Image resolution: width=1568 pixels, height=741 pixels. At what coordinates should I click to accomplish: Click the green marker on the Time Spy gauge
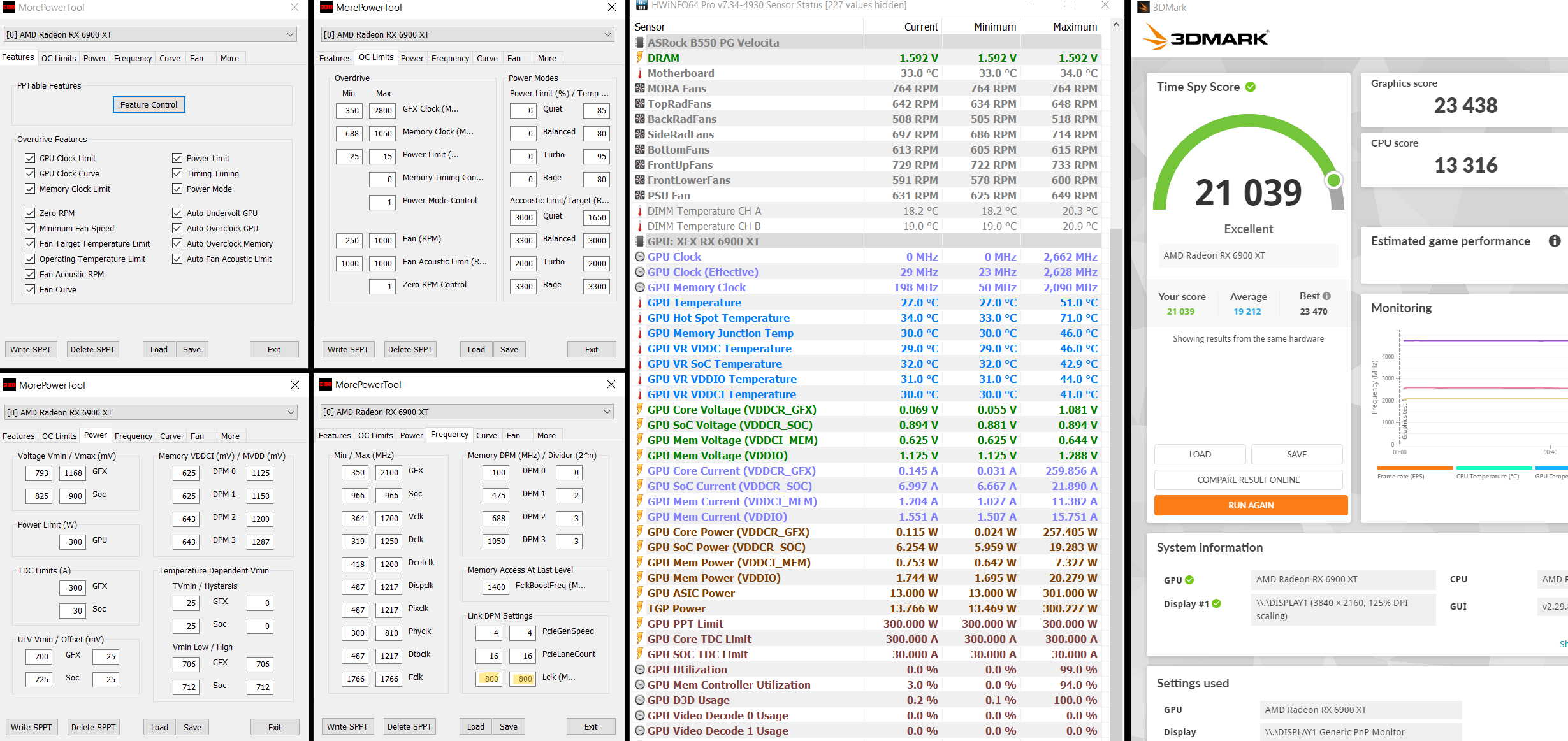(x=1332, y=180)
